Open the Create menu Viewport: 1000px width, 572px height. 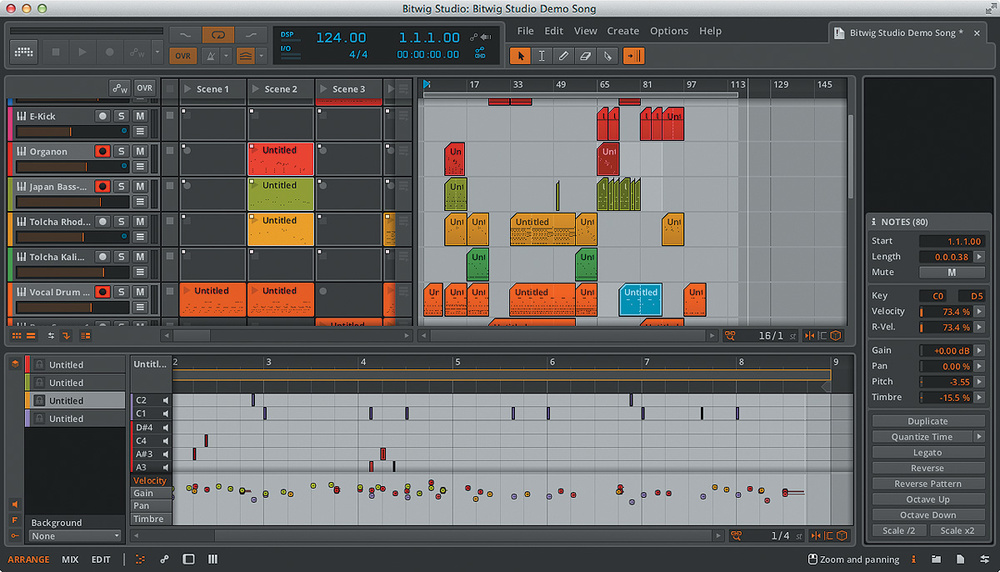(x=622, y=31)
